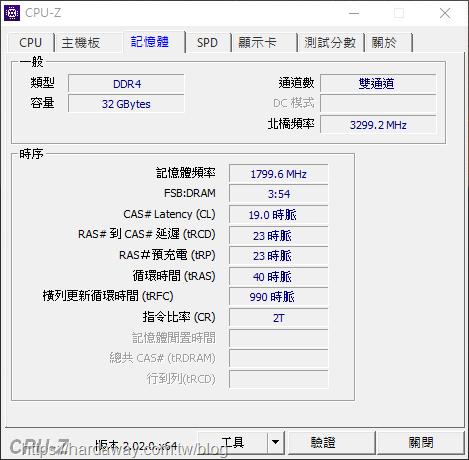Click the 循環時間 (tRAS) label
Screen dimensions: 469x460
174,276
